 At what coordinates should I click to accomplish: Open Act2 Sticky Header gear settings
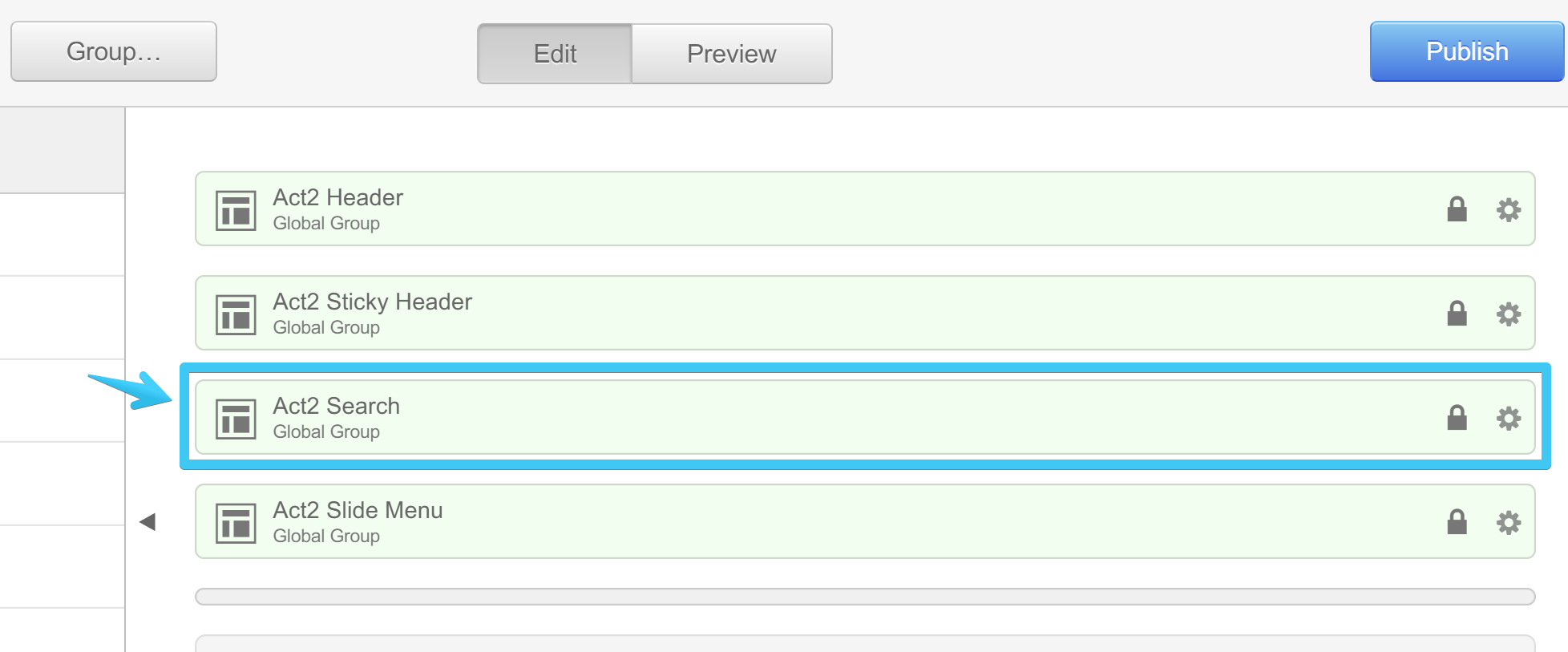click(x=1509, y=314)
